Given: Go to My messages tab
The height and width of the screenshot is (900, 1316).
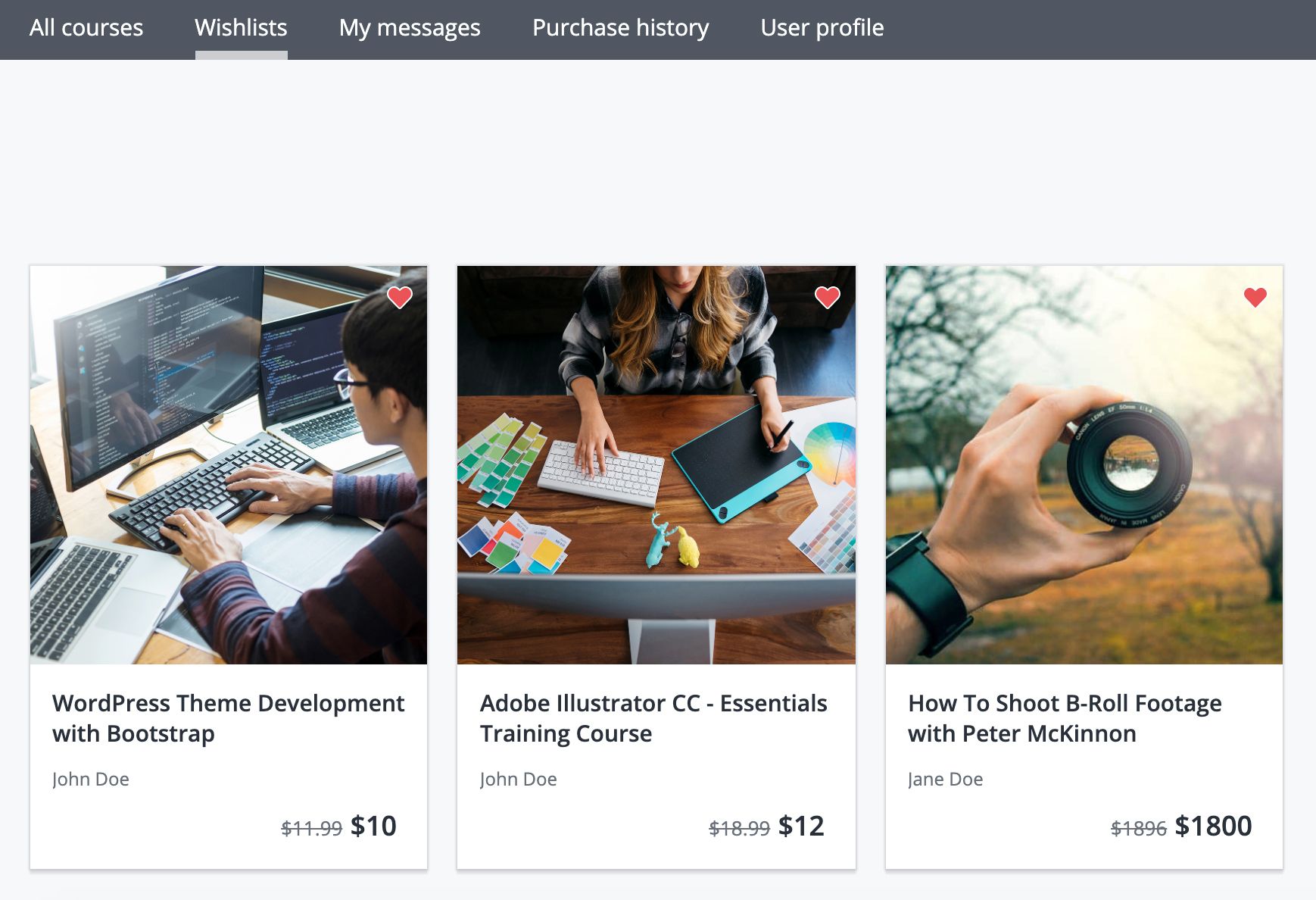Looking at the screenshot, I should 410,28.
